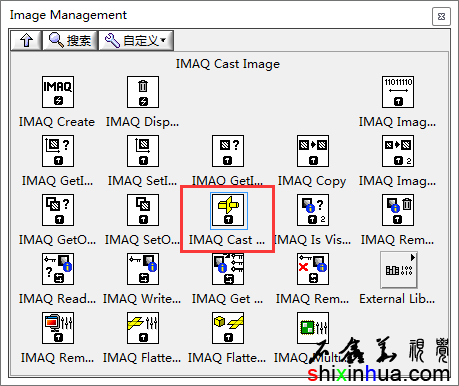The image size is (459, 386).
Task: Pick the IMAQ GetOffset icon
Action: 58,210
